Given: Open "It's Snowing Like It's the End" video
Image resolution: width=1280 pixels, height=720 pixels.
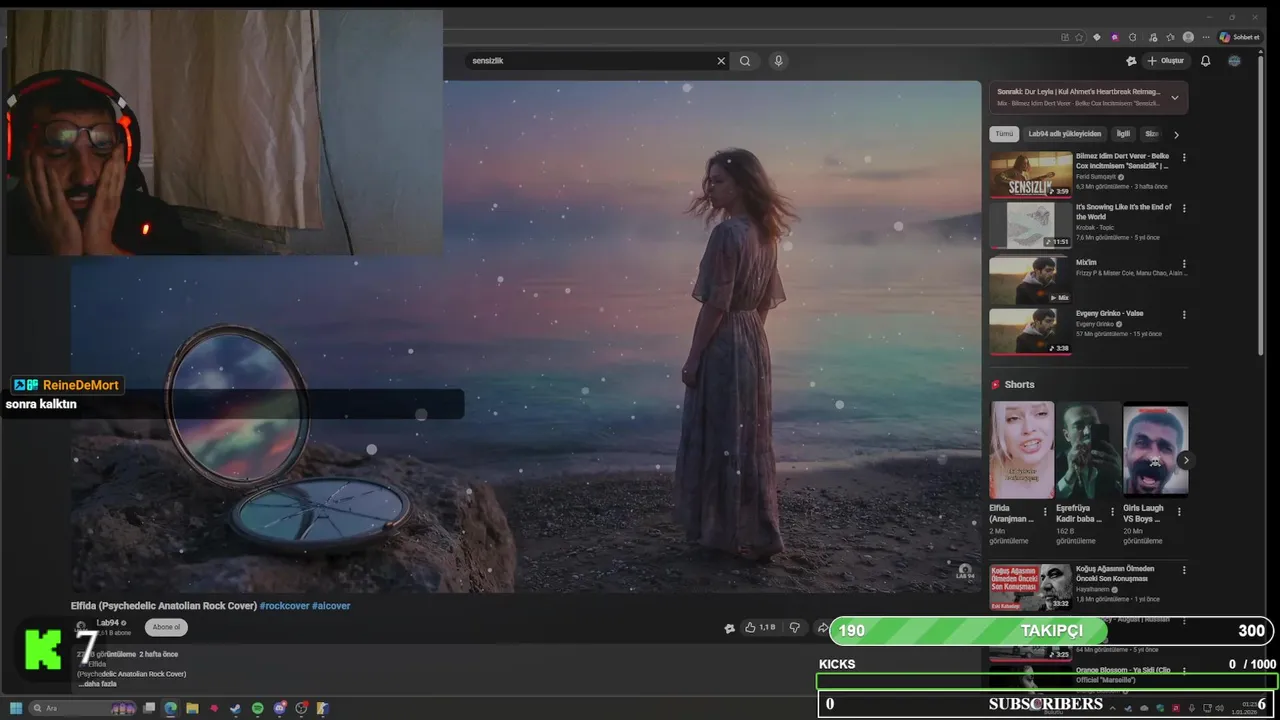Looking at the screenshot, I should tap(1123, 211).
